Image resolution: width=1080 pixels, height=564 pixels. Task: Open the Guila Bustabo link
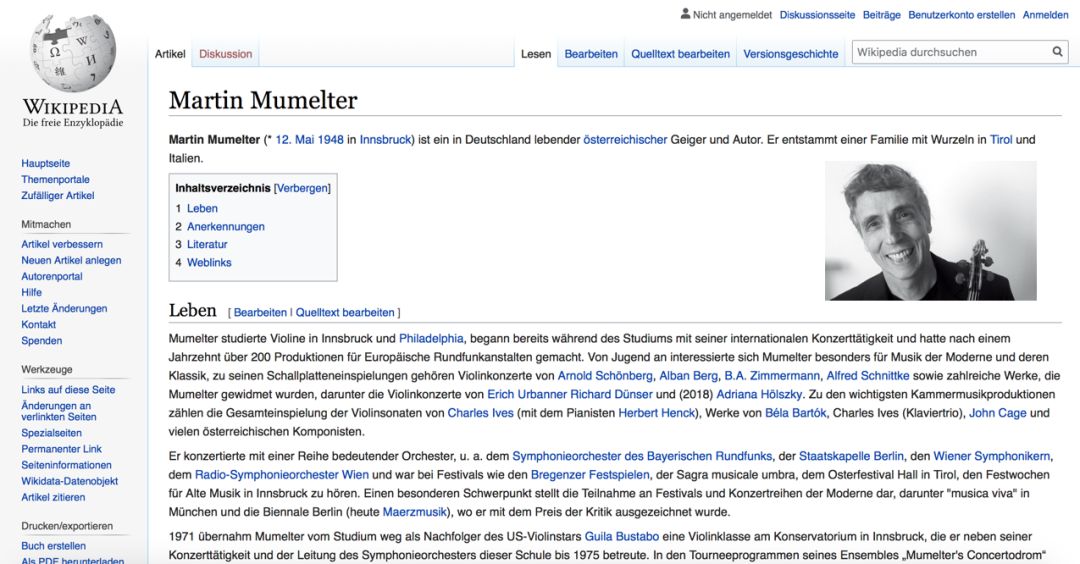[x=622, y=536]
